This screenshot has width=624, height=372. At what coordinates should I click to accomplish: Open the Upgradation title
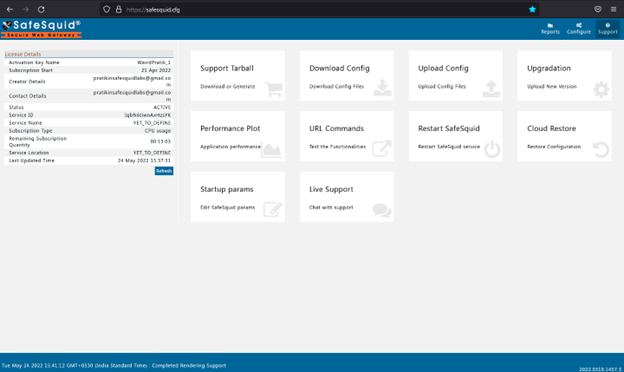point(549,68)
